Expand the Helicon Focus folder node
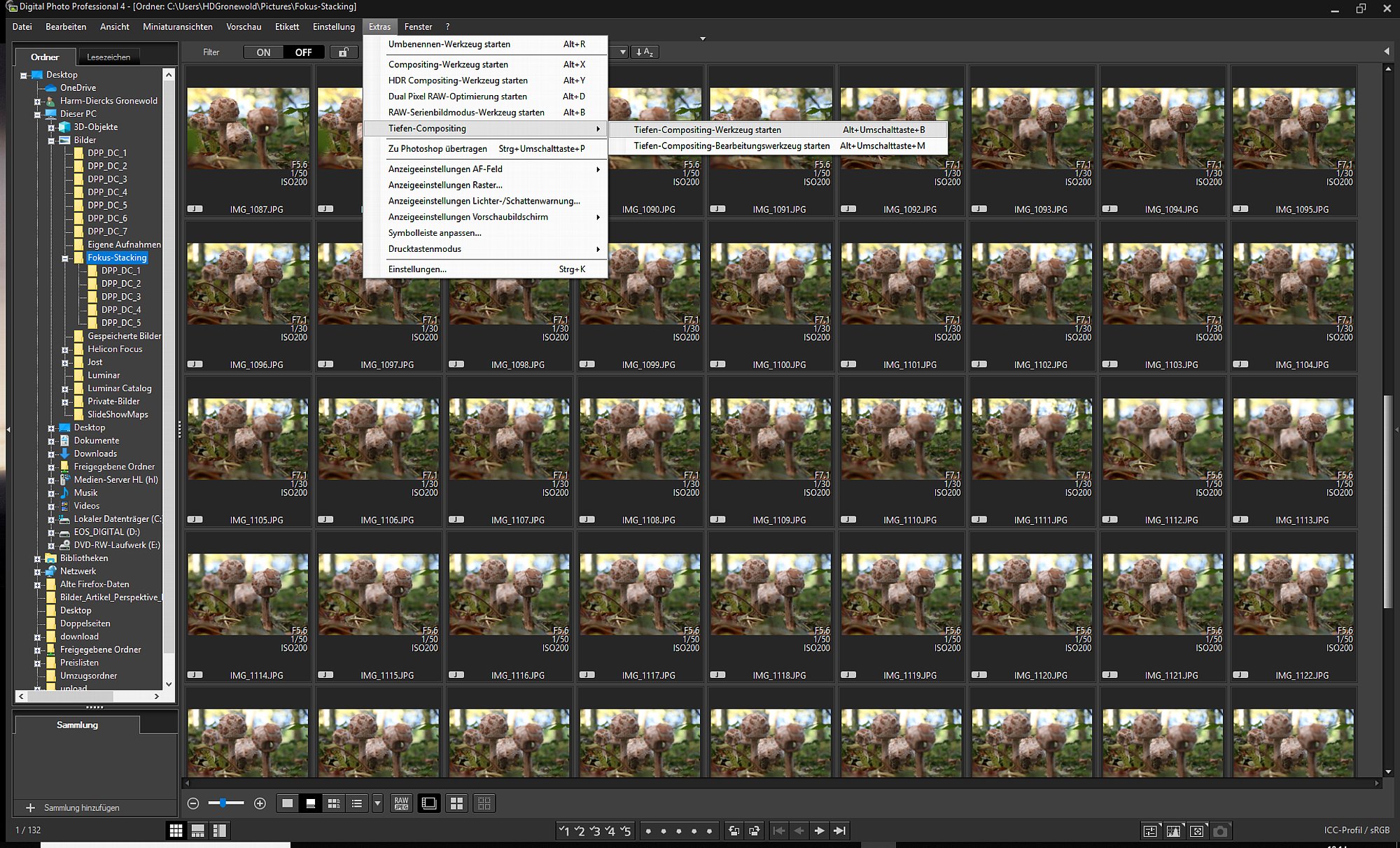Image resolution: width=1400 pixels, height=848 pixels. [x=65, y=349]
